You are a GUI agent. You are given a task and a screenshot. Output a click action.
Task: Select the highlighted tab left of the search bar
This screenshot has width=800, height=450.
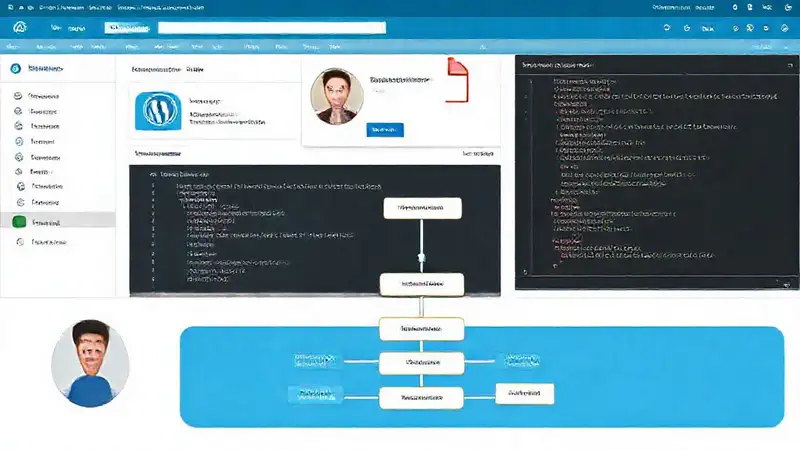[x=128, y=29]
